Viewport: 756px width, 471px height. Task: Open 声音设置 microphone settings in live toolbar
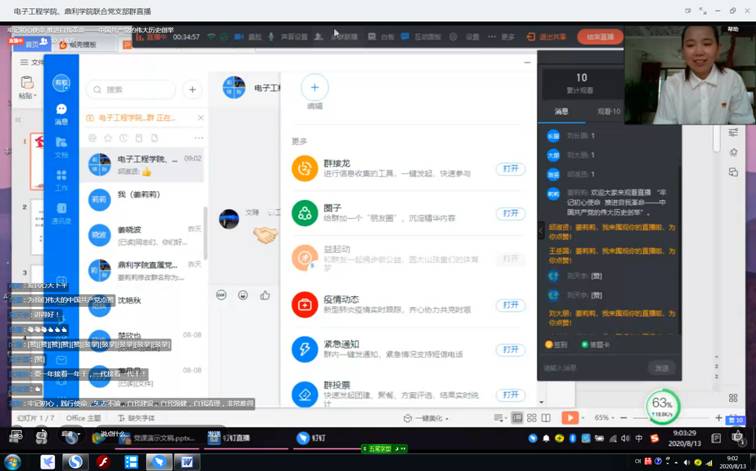[288, 37]
